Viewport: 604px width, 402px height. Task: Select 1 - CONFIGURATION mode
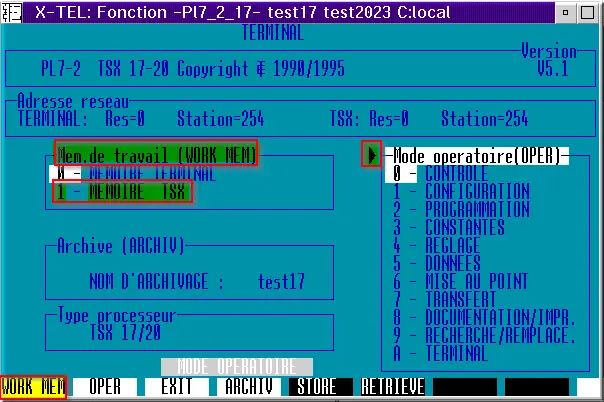(x=461, y=191)
